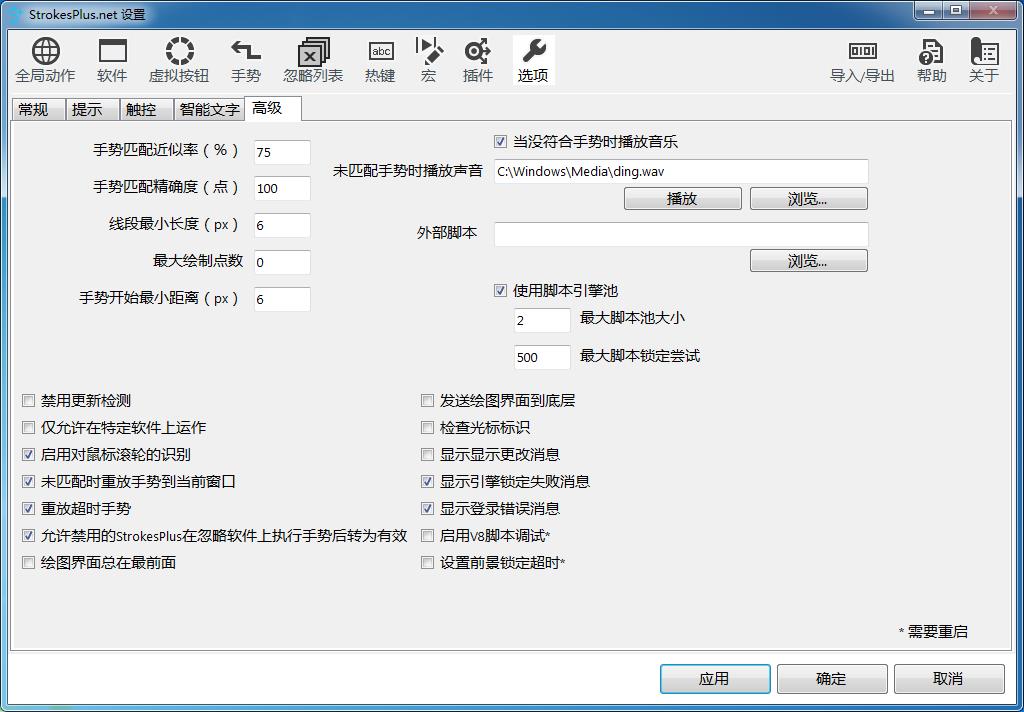Viewport: 1024px width, 712px height.
Task: Click the 手势 (Gestures) icon
Action: [x=245, y=58]
